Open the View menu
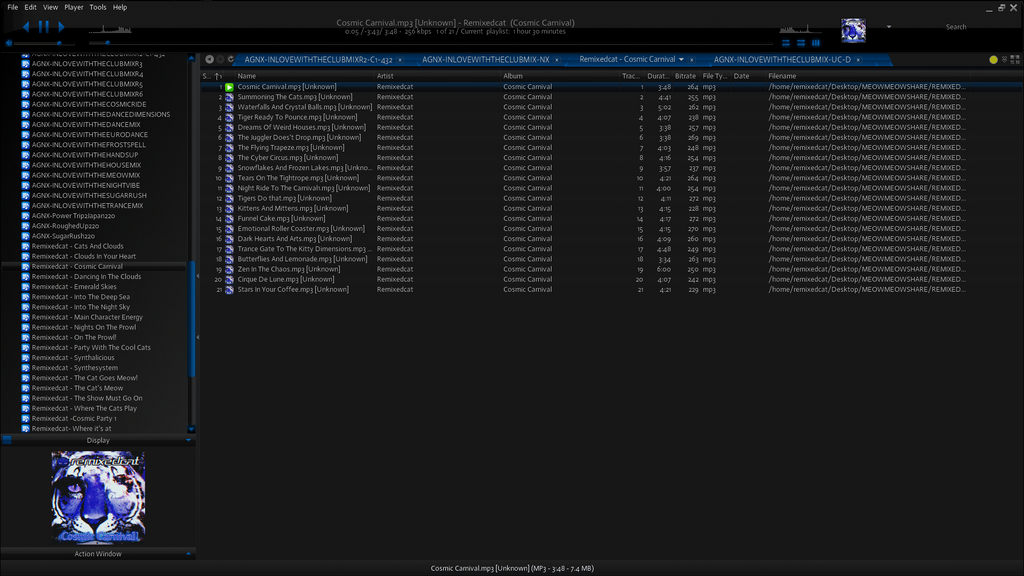 [50, 7]
